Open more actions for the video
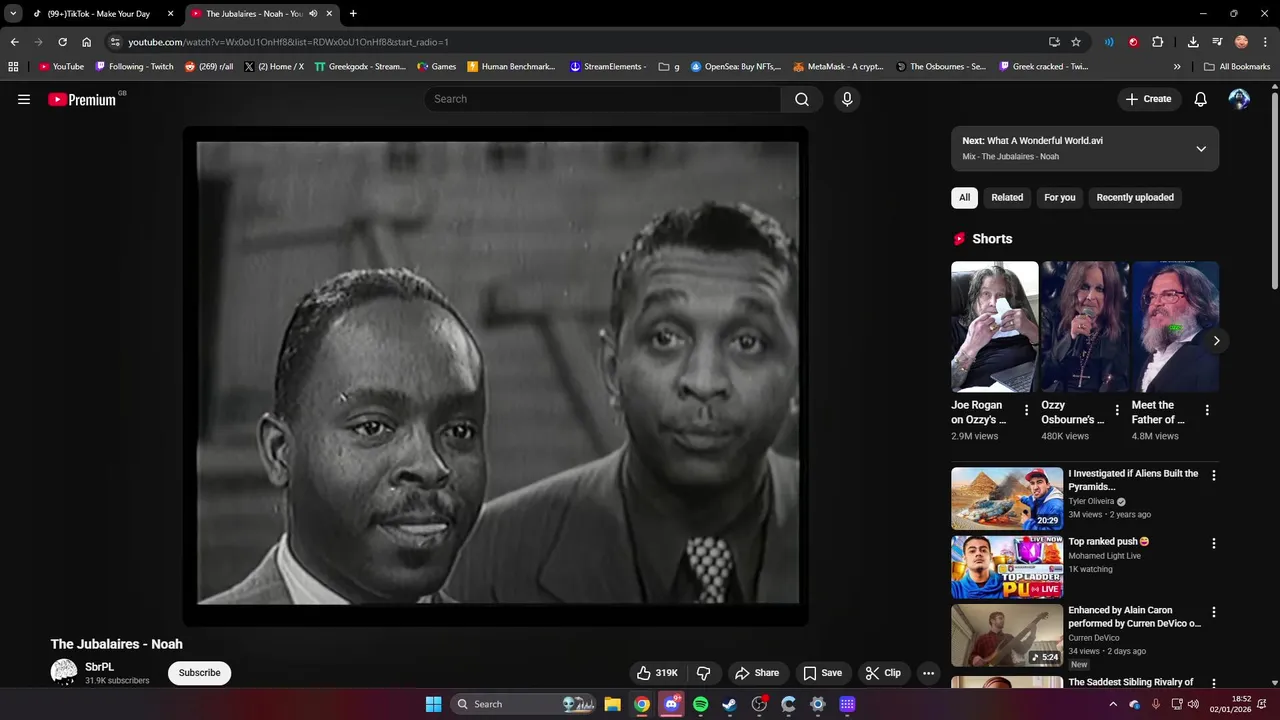 [x=928, y=673]
